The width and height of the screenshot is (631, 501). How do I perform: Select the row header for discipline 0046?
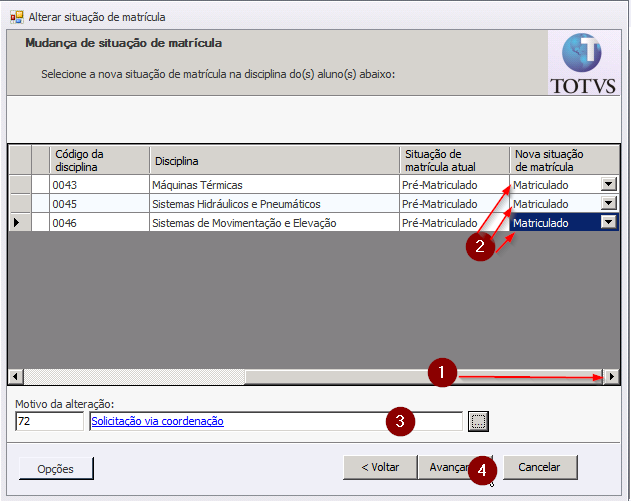point(19,223)
